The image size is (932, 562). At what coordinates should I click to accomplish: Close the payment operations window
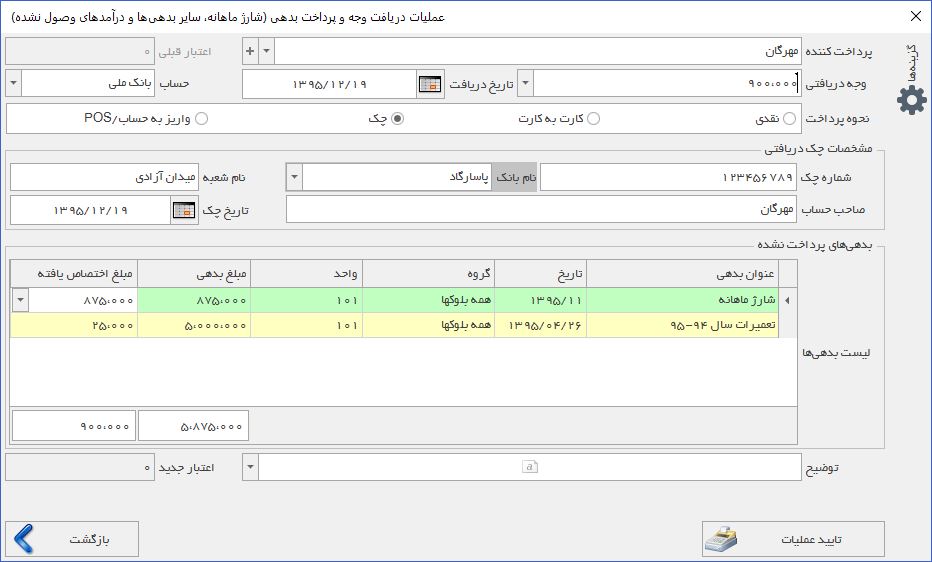(x=916, y=17)
